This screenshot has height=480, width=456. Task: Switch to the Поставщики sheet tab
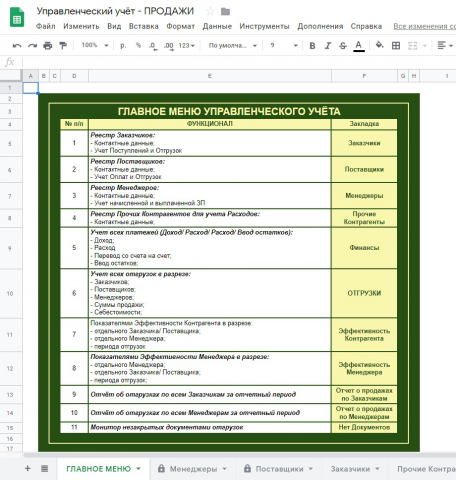click(x=279, y=469)
